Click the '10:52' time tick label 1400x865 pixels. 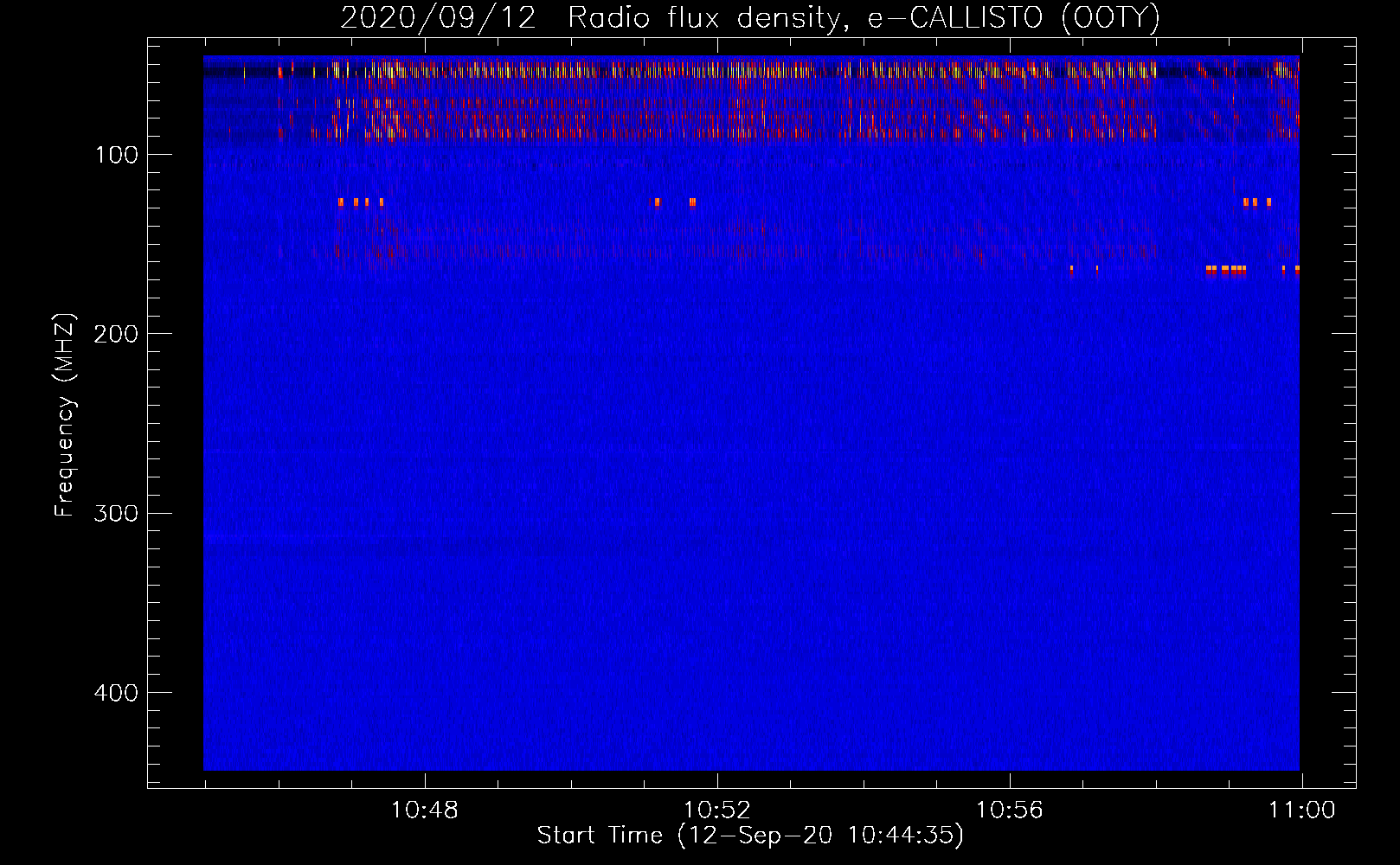tap(716, 811)
